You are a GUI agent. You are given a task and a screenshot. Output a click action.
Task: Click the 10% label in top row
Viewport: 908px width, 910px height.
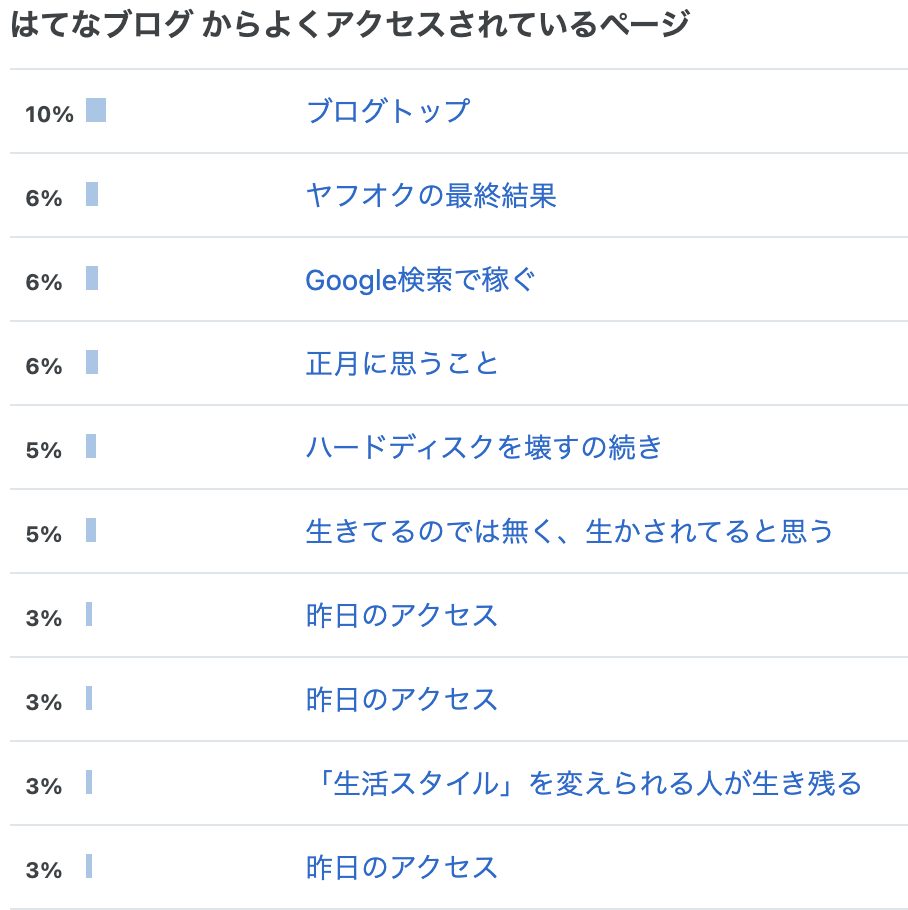49,114
